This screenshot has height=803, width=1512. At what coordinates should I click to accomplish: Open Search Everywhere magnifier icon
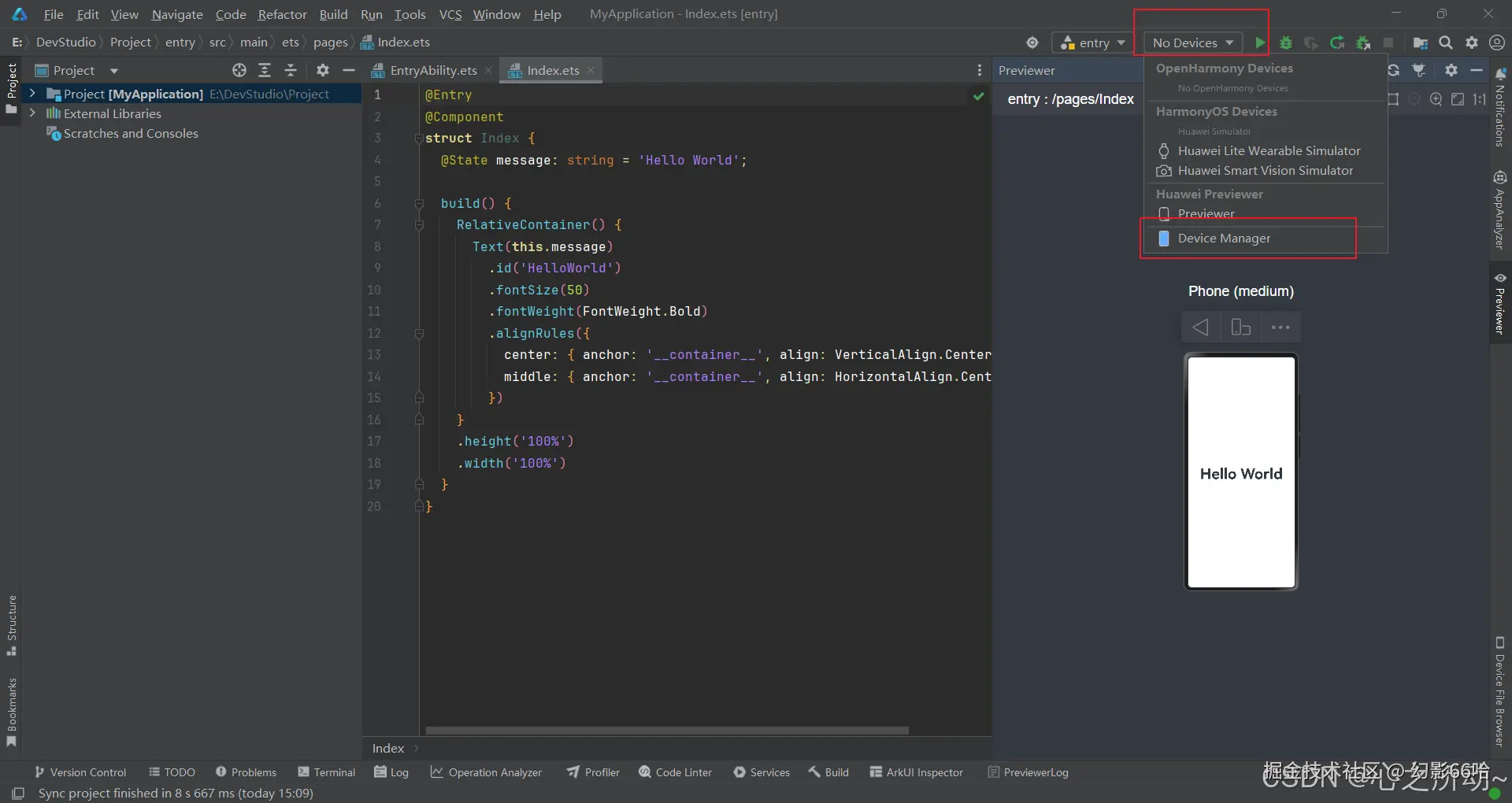1446,43
